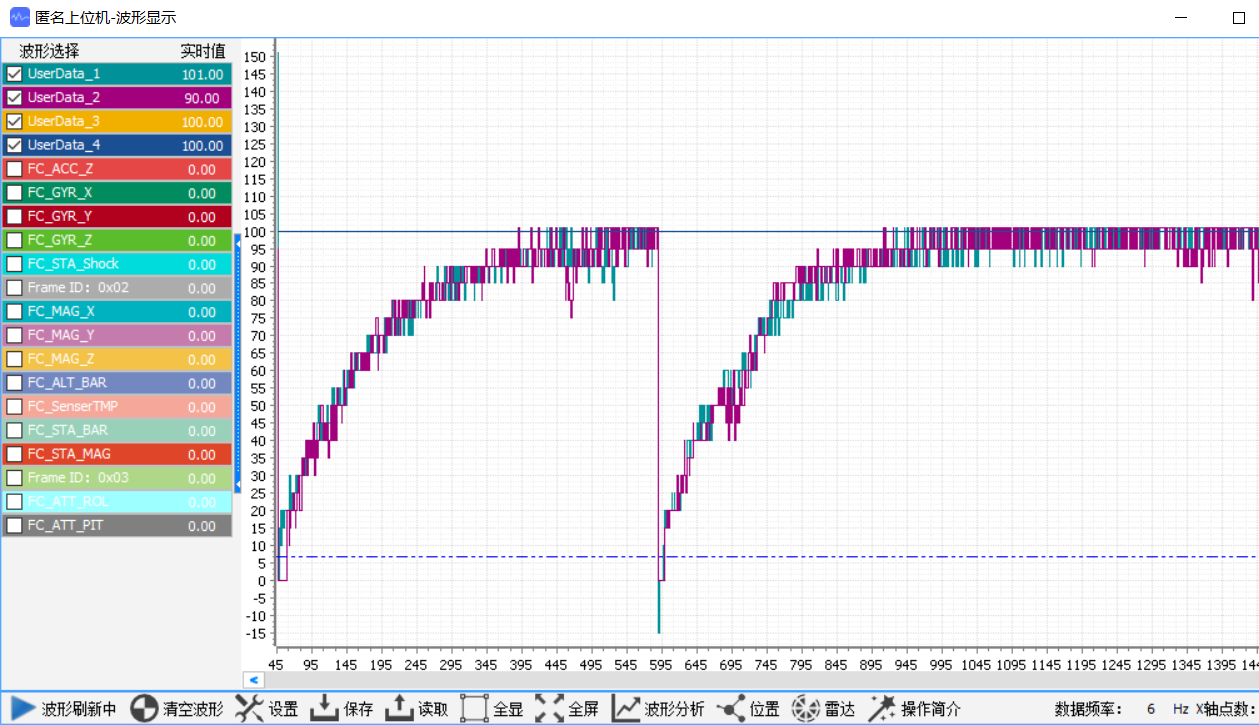
Task: Uncheck the UserData_1 waveform checkbox
Action: (x=15, y=74)
